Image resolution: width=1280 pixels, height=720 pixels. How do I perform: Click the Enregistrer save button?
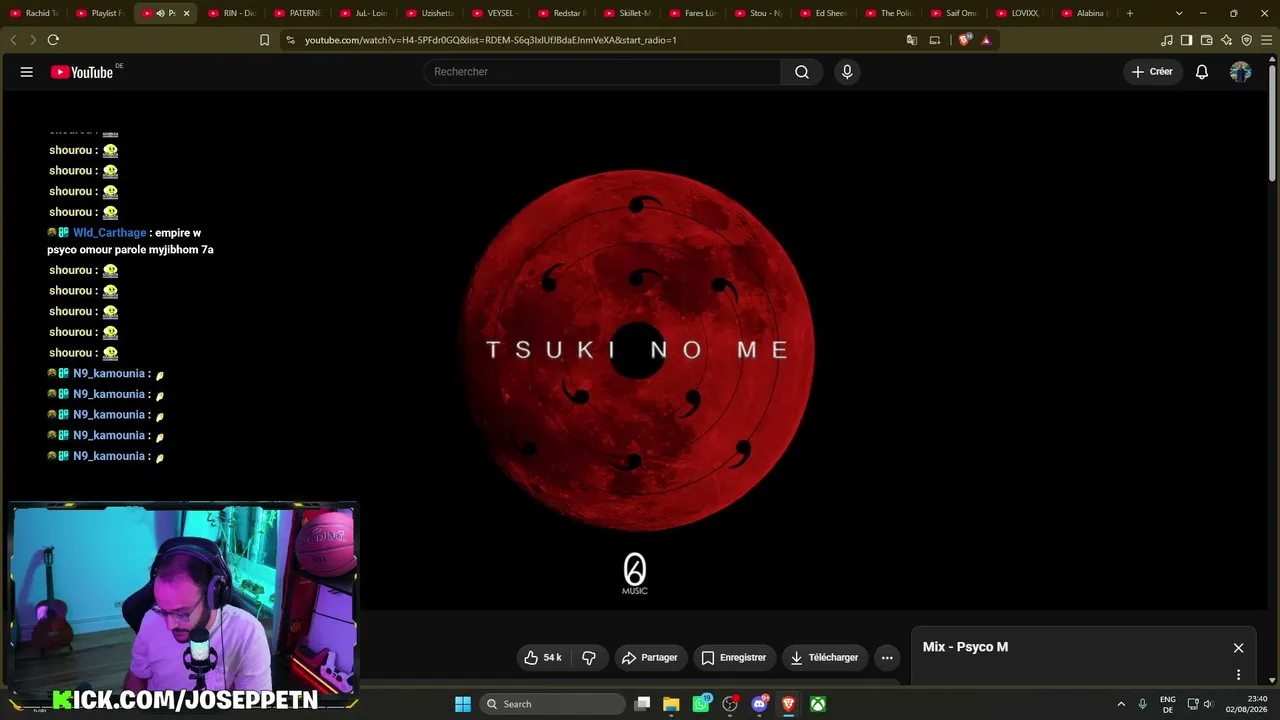[x=735, y=658]
